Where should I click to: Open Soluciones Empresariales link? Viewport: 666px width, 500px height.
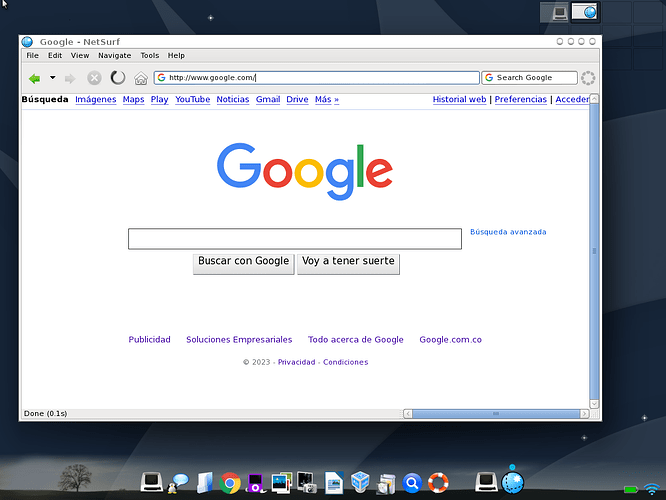pyautogui.click(x=239, y=339)
